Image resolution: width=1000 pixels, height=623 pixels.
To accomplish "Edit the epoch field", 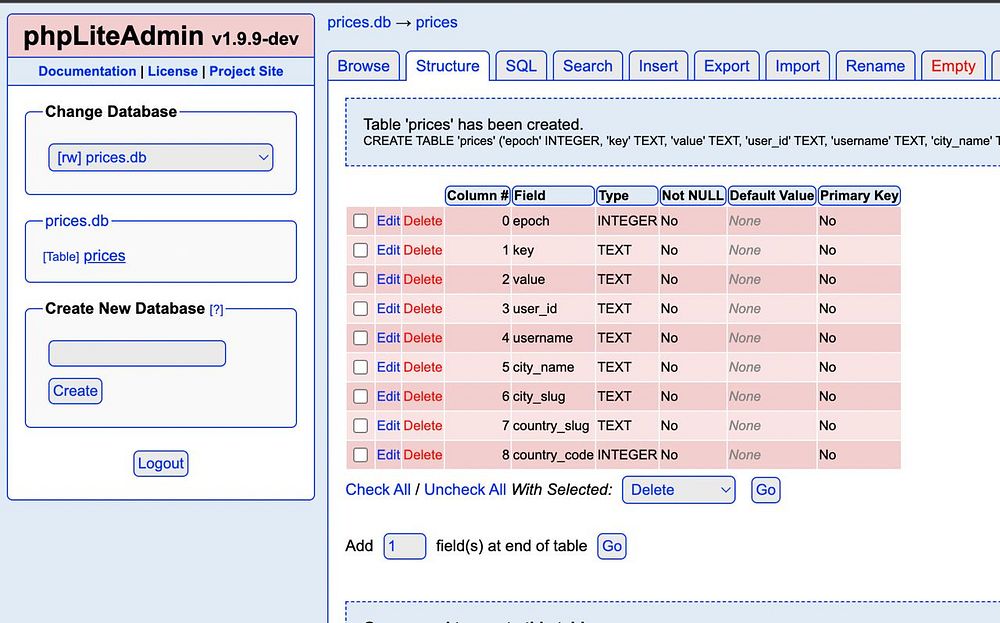I will click(x=388, y=221).
